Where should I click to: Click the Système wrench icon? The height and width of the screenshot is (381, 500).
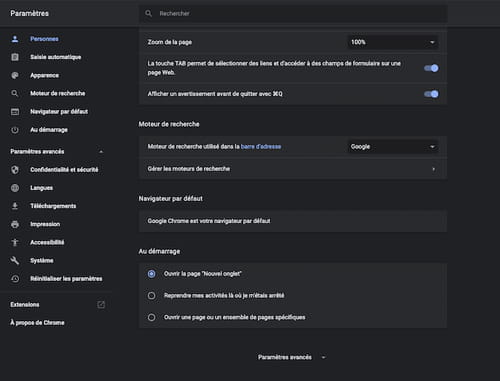tap(15, 260)
